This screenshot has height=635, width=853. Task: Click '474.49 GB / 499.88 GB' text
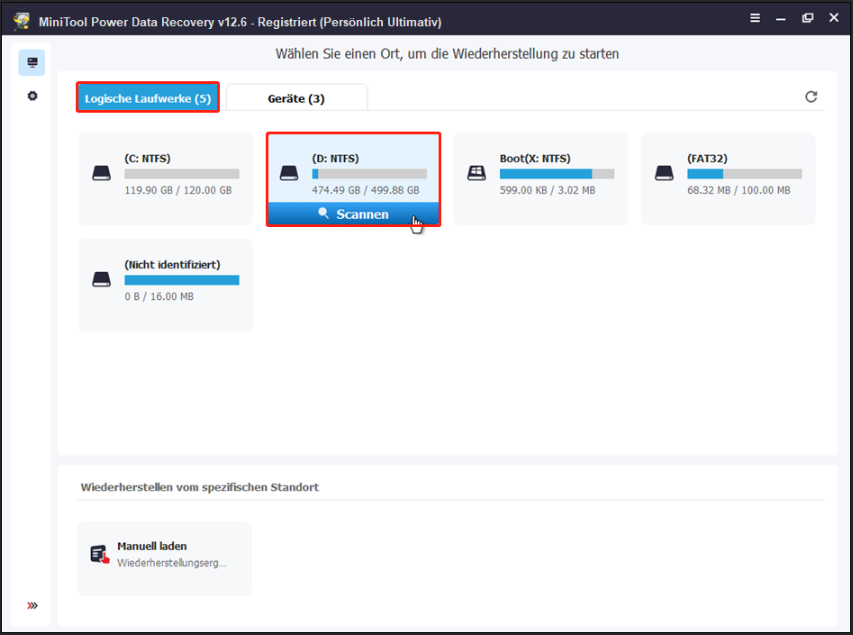(x=366, y=190)
